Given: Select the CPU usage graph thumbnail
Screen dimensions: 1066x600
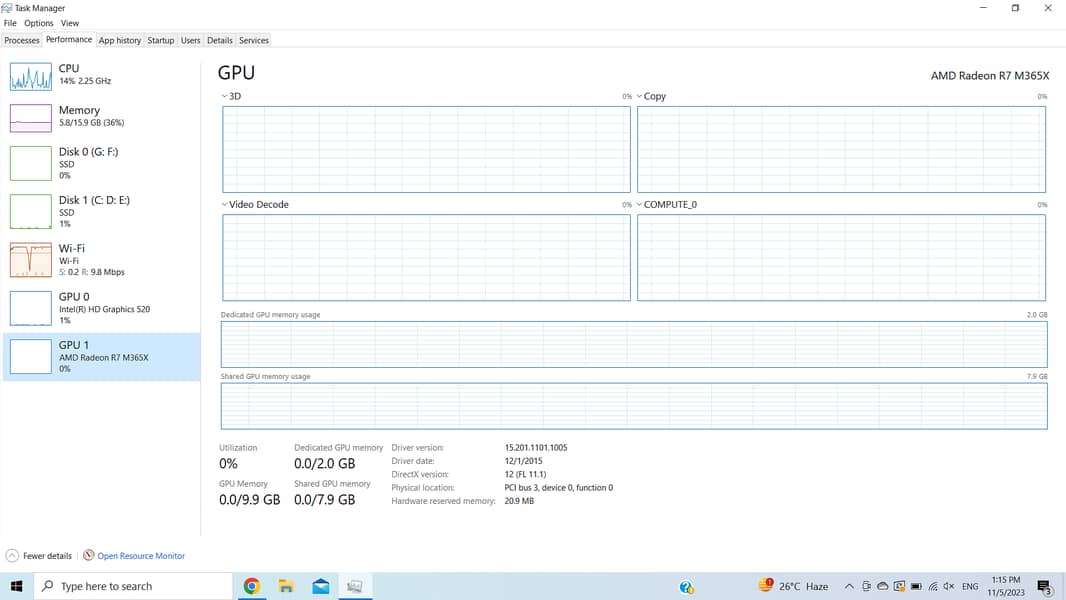Looking at the screenshot, I should coord(30,77).
